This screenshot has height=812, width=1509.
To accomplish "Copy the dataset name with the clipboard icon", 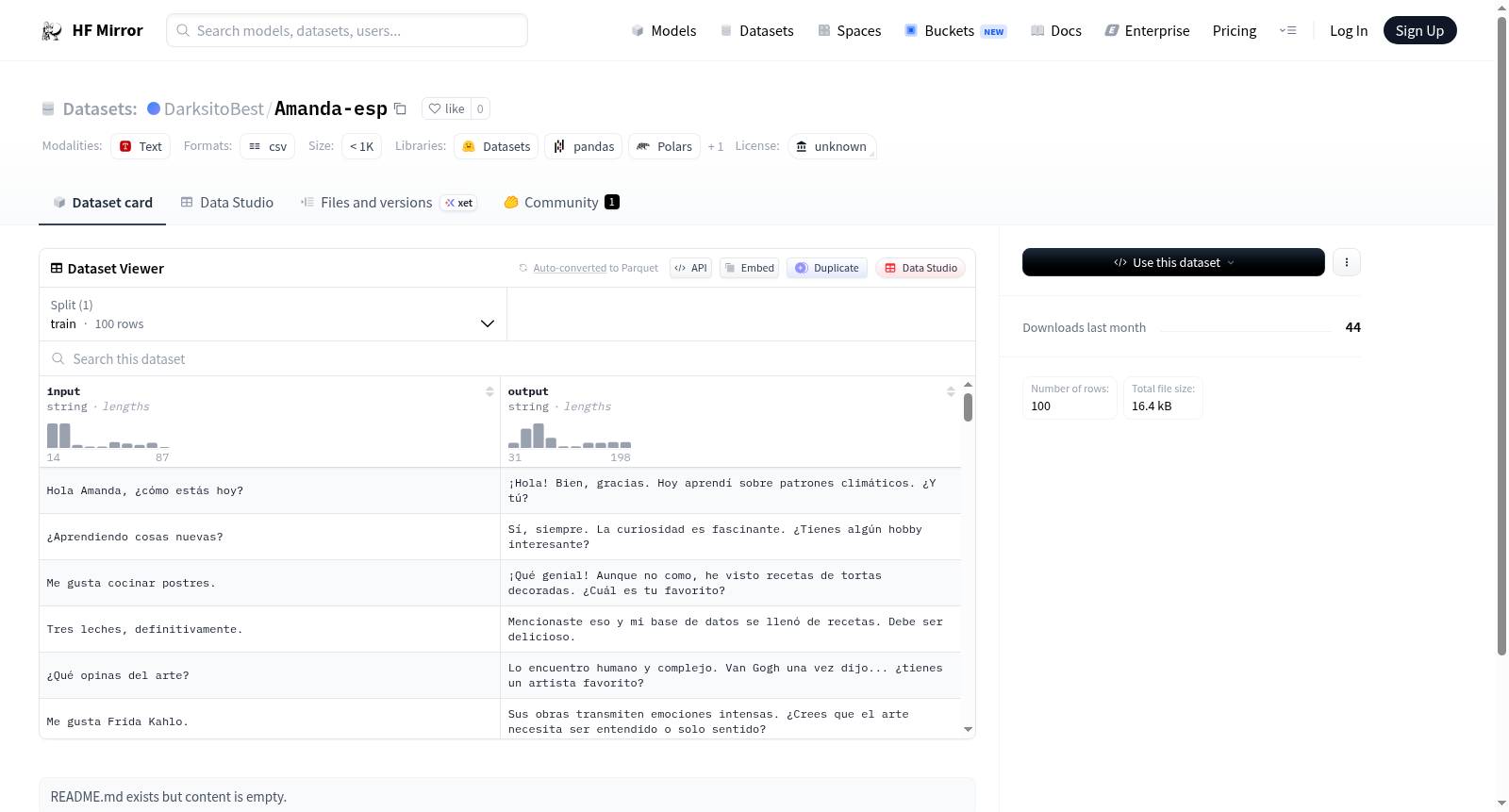I will click(400, 108).
